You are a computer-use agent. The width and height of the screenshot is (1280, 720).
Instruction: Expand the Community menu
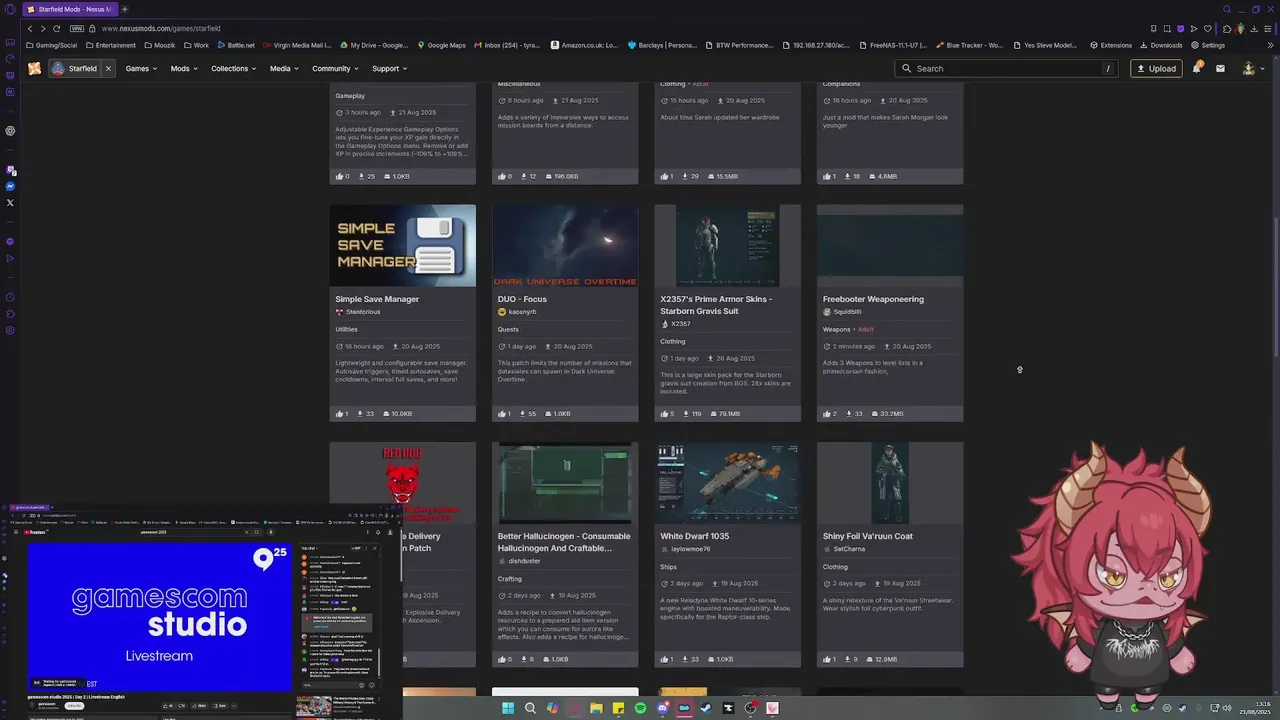pos(335,68)
